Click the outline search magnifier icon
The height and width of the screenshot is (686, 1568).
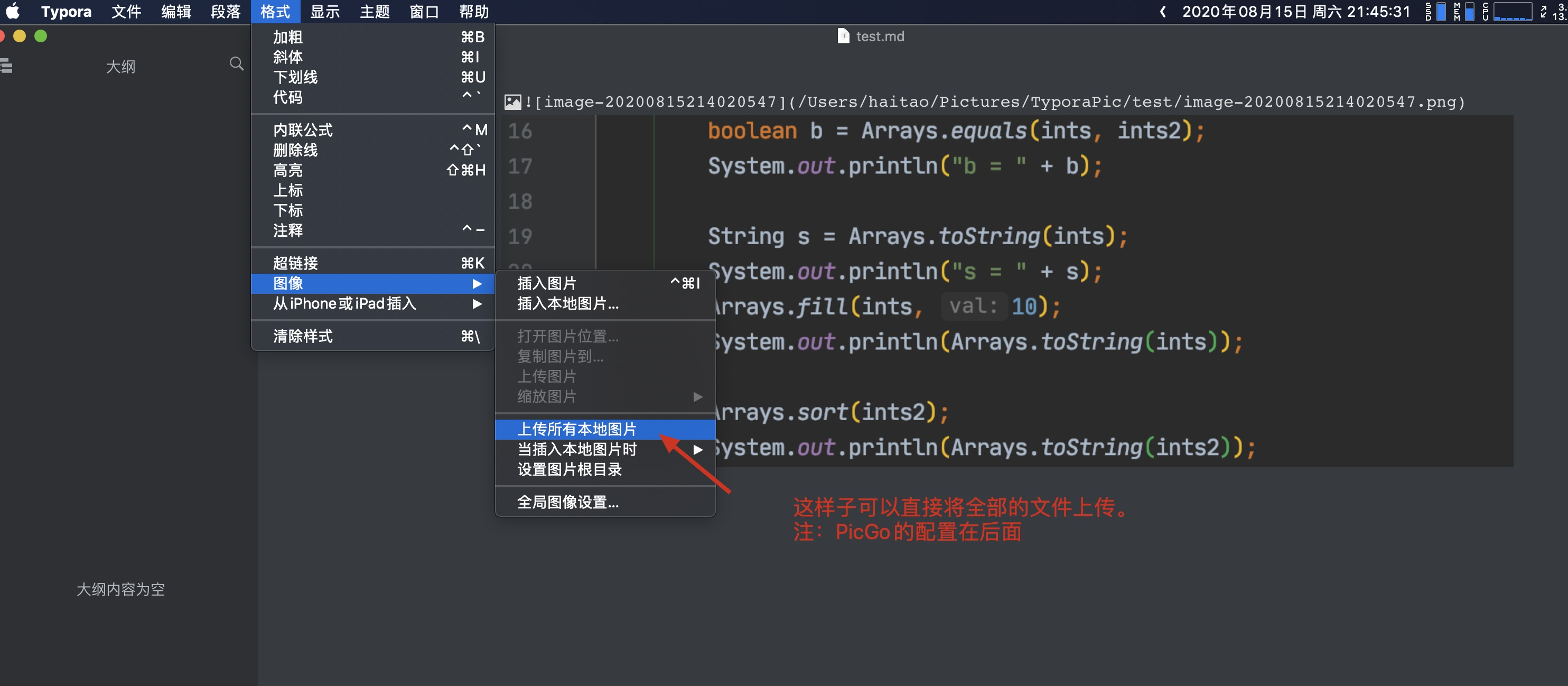(236, 64)
